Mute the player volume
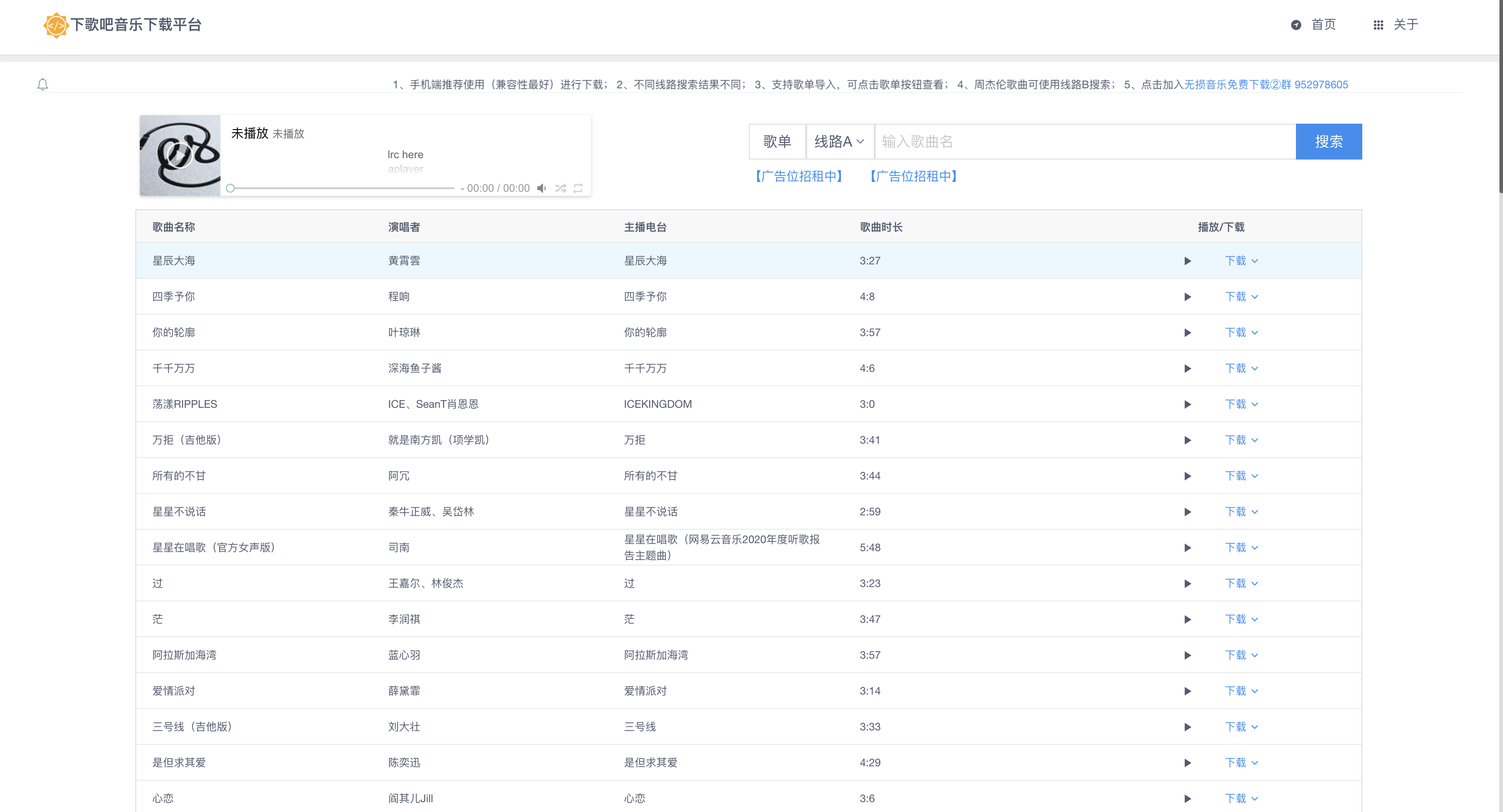This screenshot has height=812, width=1503. (x=541, y=188)
